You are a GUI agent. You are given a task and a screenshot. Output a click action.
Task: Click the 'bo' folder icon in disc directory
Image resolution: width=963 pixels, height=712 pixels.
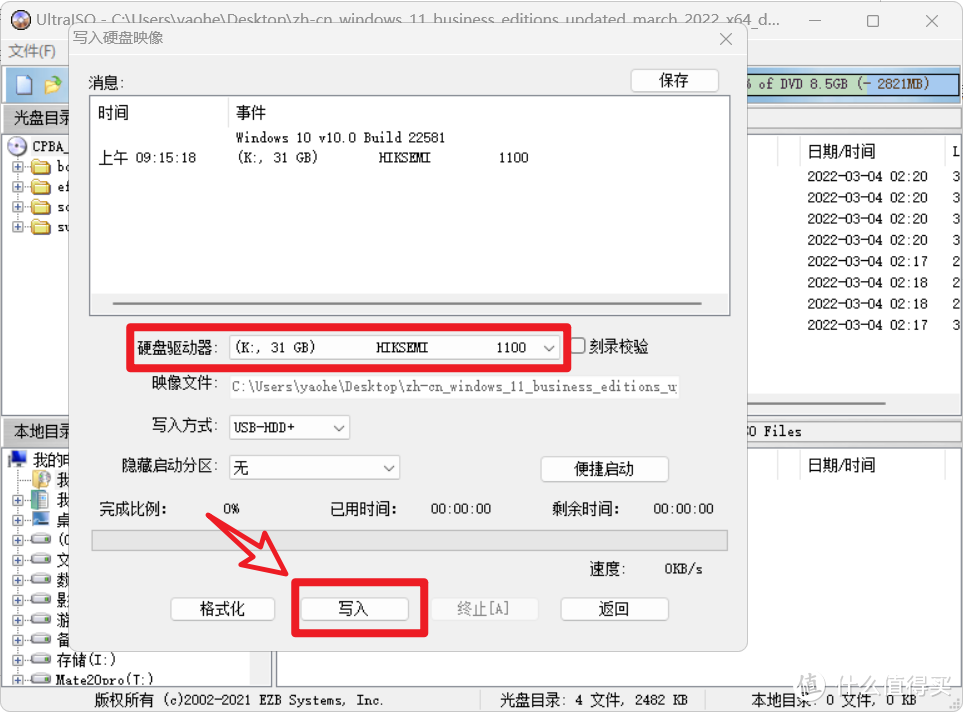pyautogui.click(x=39, y=166)
